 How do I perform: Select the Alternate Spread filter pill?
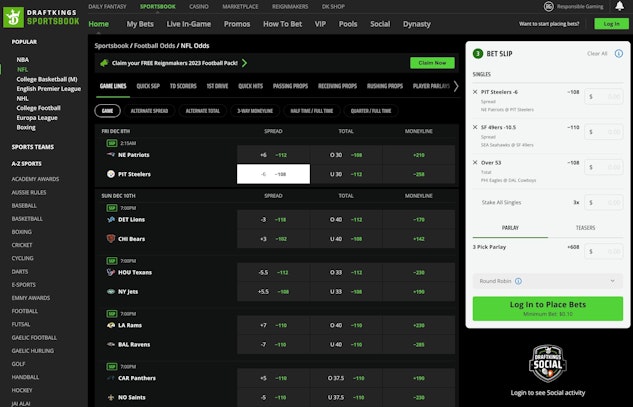tap(149, 111)
